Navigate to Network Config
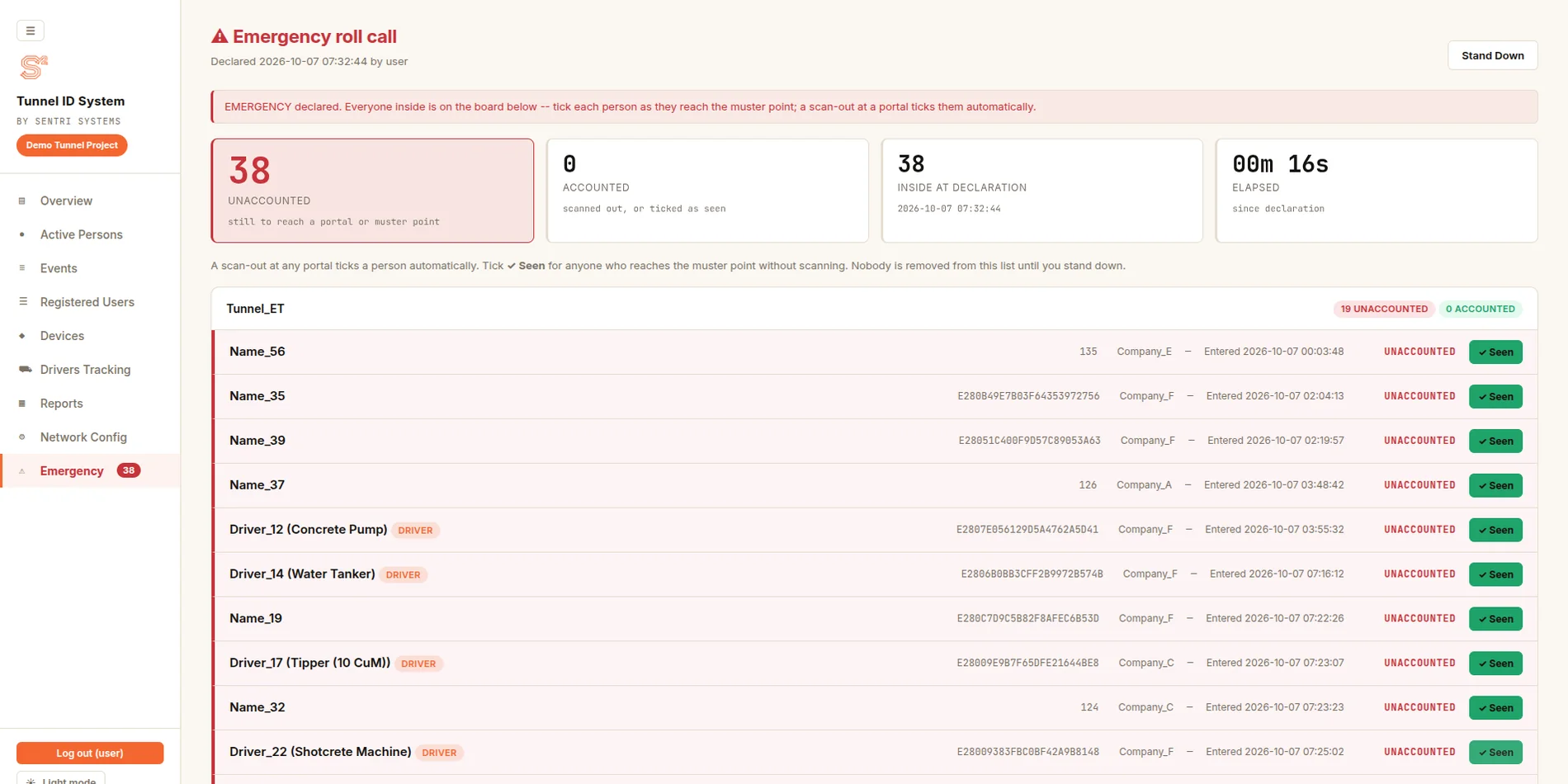The height and width of the screenshot is (784, 1568). 90,437
